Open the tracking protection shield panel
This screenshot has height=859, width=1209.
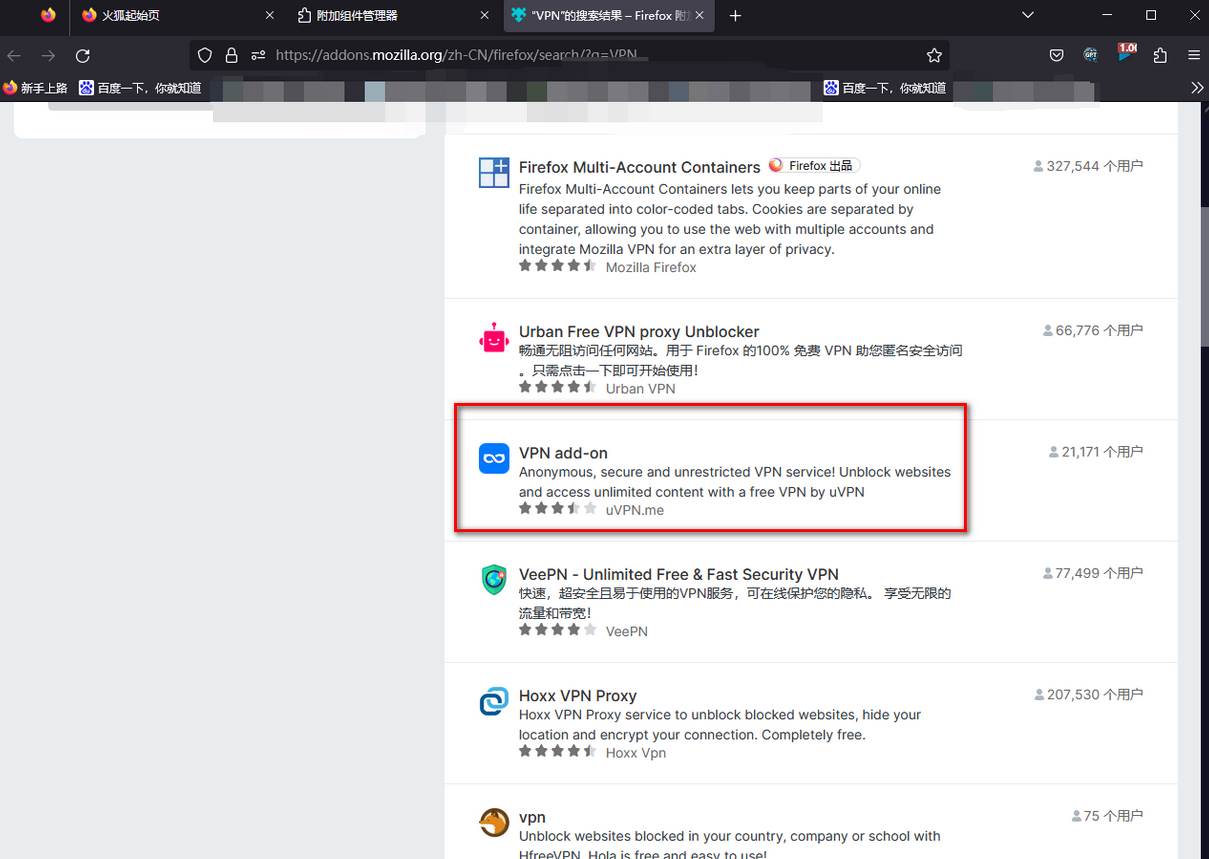pos(205,55)
